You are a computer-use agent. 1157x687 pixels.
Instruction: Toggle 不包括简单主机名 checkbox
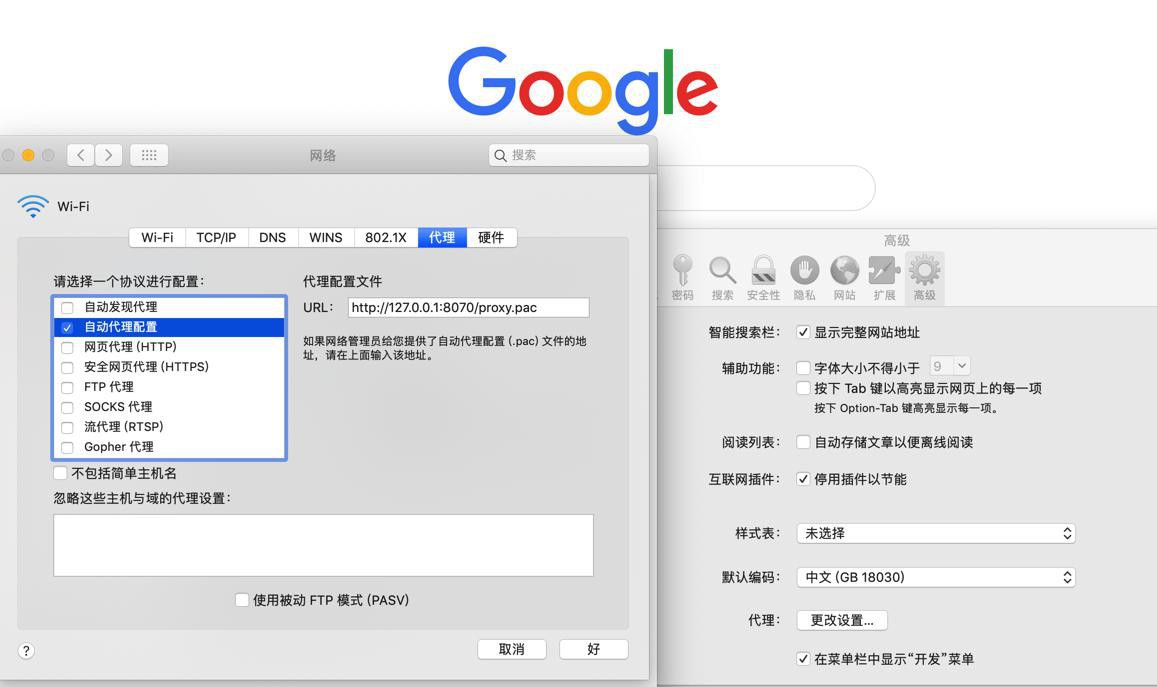pos(61,473)
